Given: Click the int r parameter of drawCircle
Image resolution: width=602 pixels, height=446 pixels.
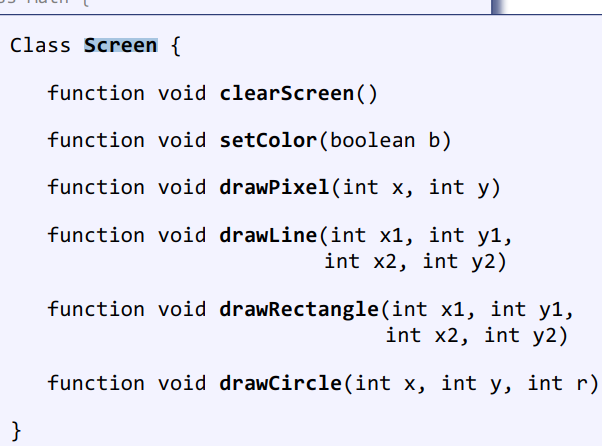Looking at the screenshot, I should pyautogui.click(x=557, y=383).
